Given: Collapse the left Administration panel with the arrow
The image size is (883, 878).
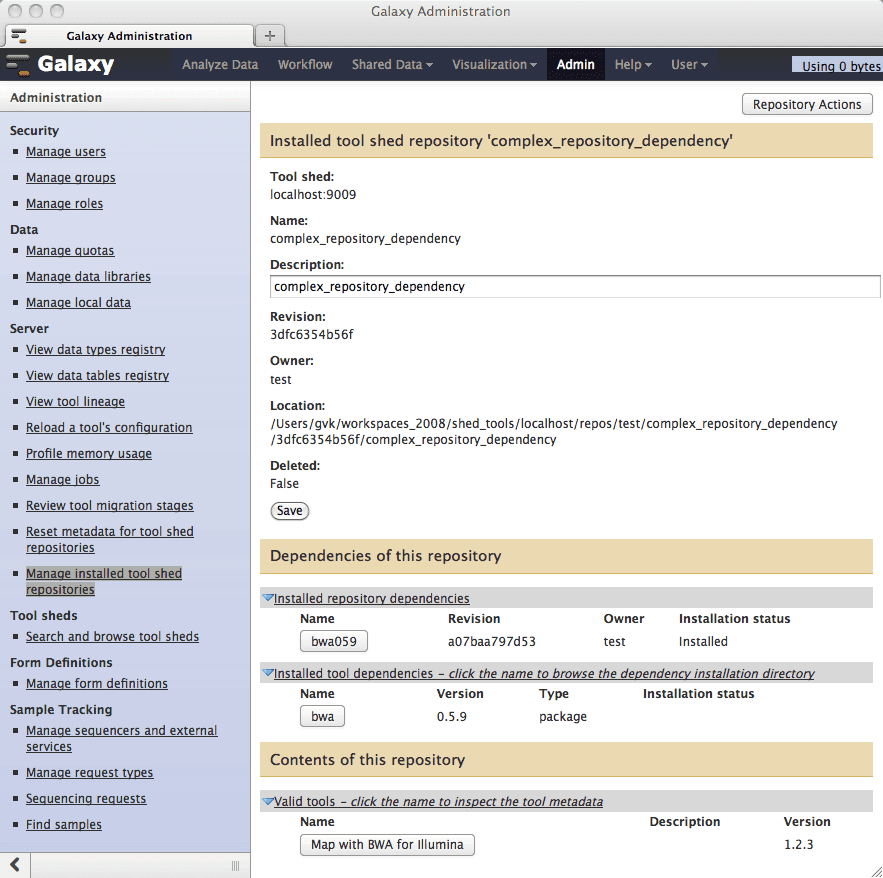Looking at the screenshot, I should click(x=15, y=864).
